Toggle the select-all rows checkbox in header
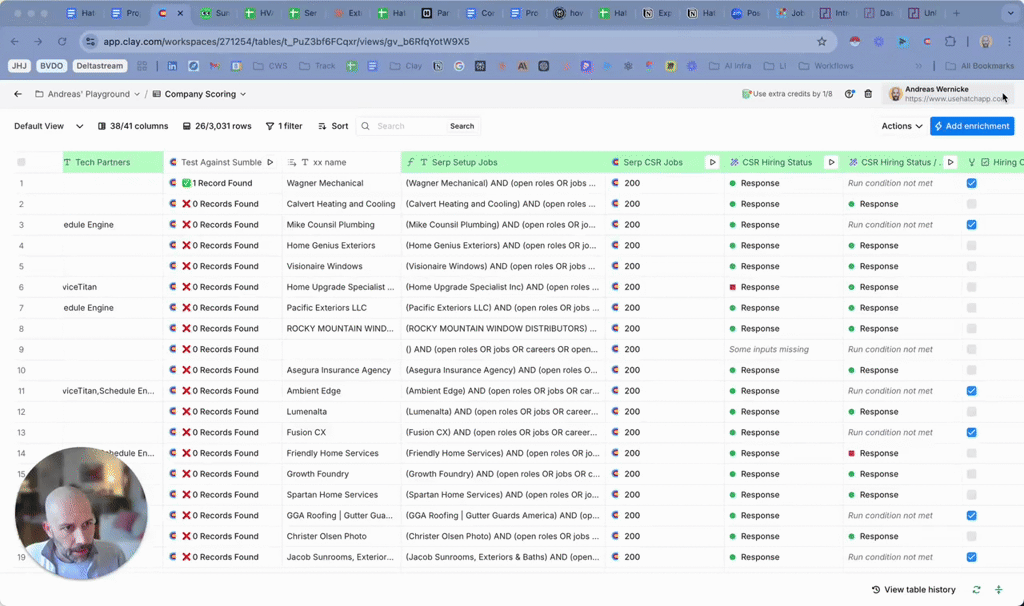This screenshot has height=606, width=1024. point(21,162)
